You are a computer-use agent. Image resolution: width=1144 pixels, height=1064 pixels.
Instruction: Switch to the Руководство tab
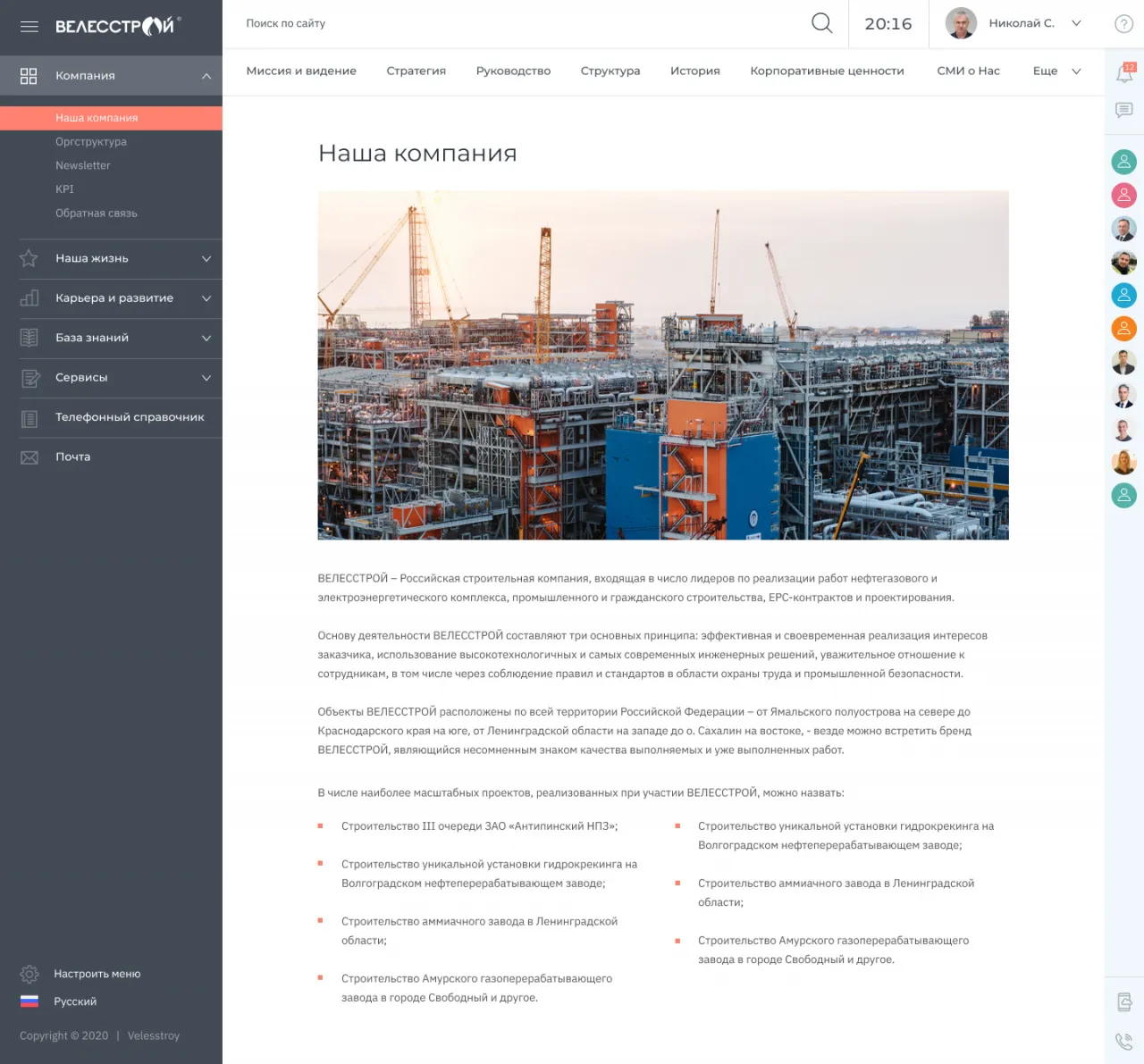pos(513,71)
